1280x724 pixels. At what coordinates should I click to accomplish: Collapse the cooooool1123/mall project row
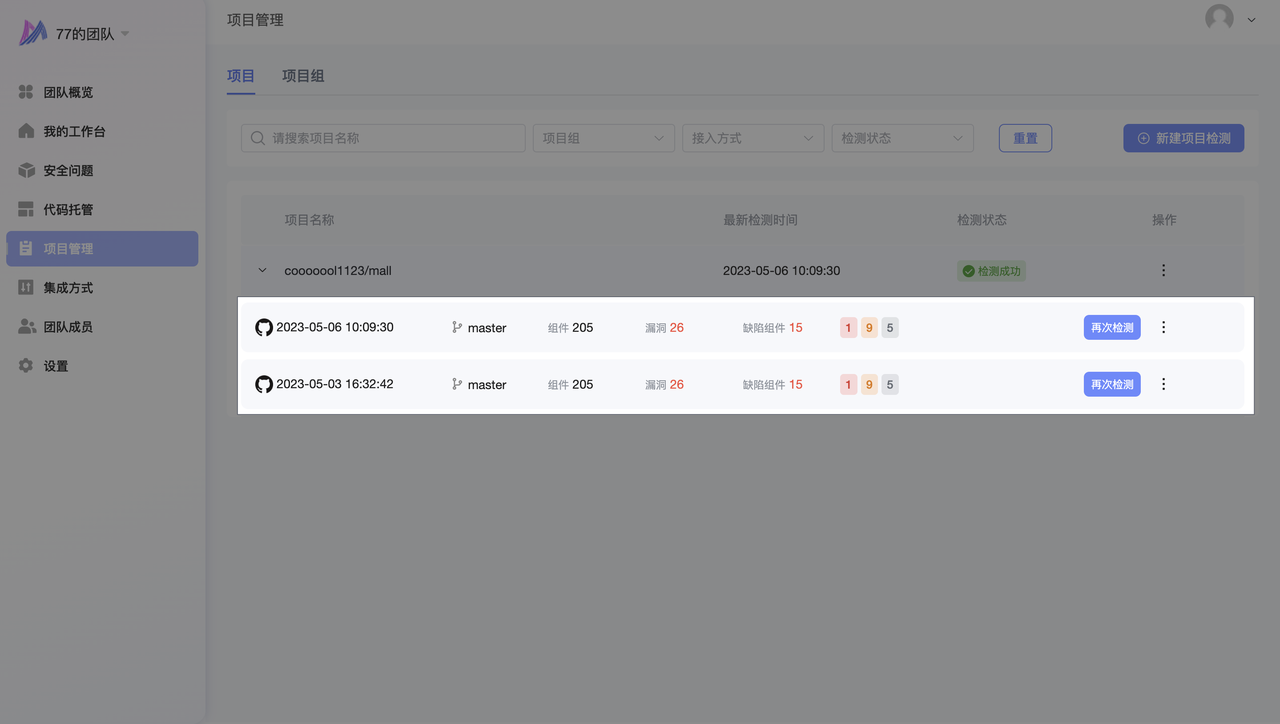point(263,270)
